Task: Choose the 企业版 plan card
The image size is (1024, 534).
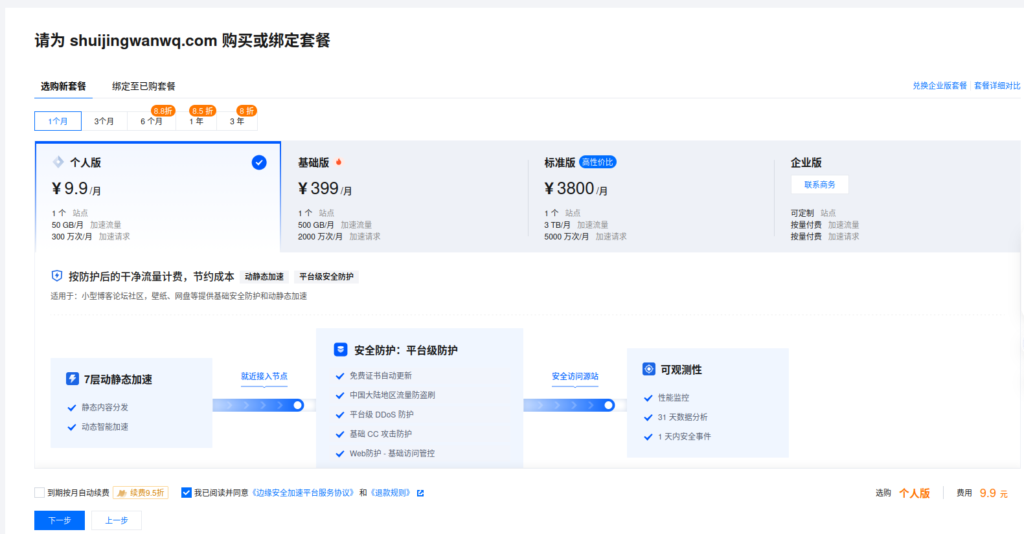Action: [x=897, y=197]
